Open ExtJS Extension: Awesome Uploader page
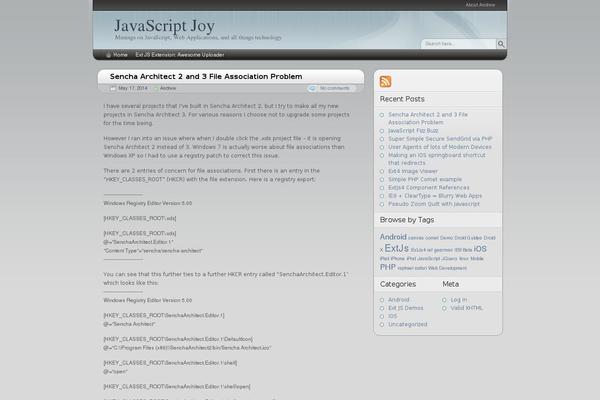 pos(180,55)
